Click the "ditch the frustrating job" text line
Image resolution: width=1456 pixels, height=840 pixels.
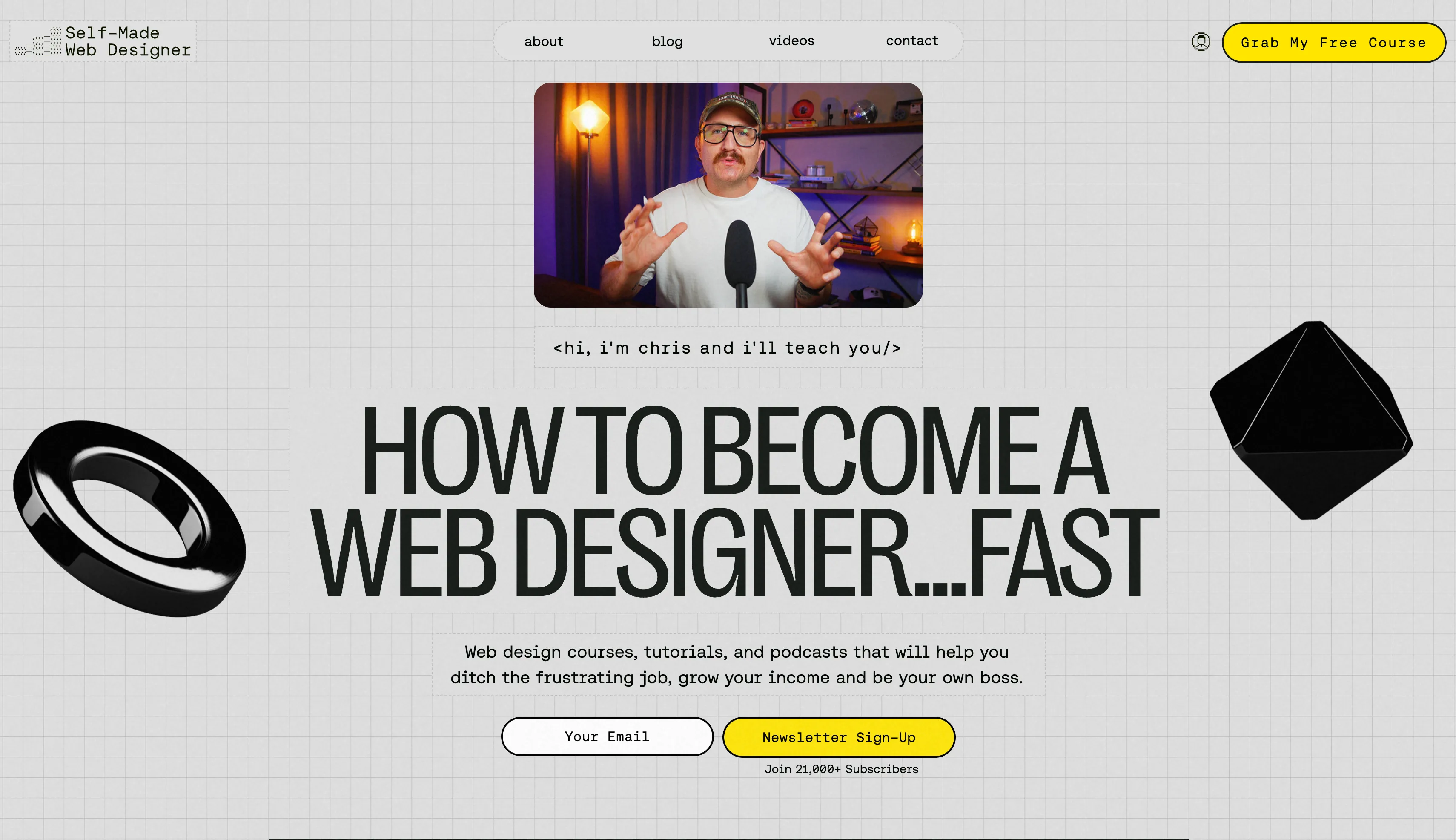pyautogui.click(x=737, y=677)
